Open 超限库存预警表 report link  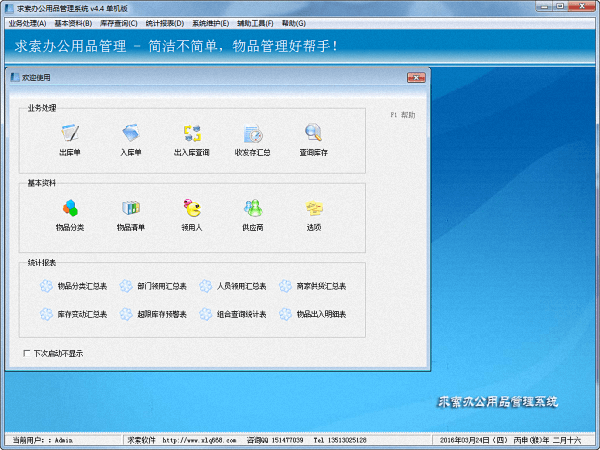click(x=162, y=315)
